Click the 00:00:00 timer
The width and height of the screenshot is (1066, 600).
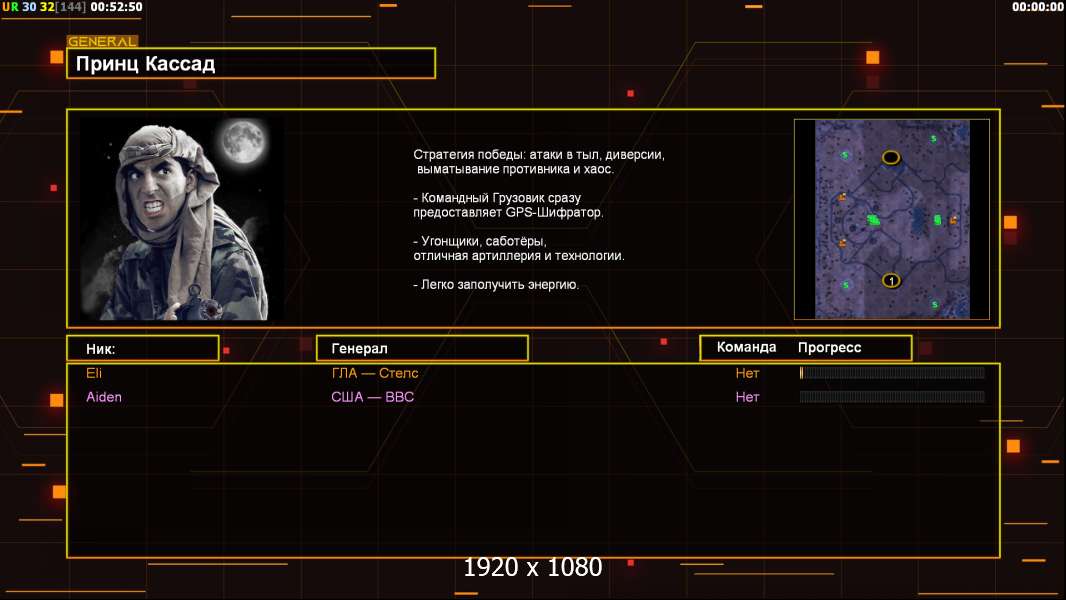point(1037,7)
